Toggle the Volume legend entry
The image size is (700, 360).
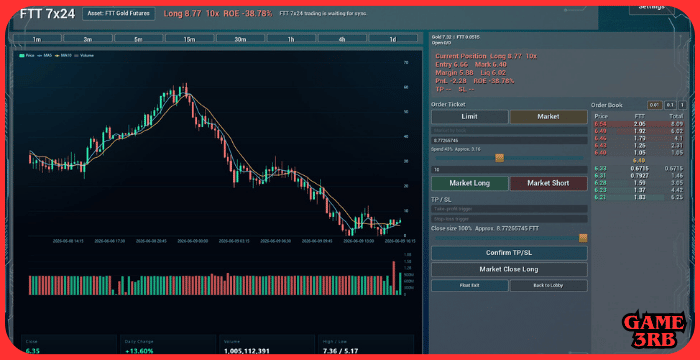(x=84, y=55)
